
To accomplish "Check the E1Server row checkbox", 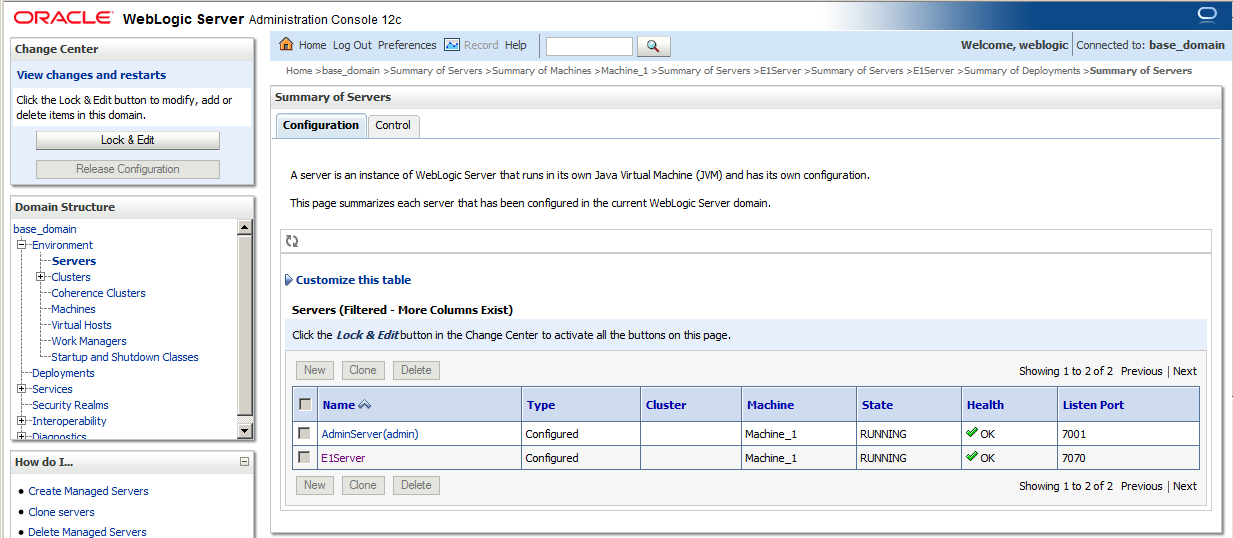I will (304, 457).
